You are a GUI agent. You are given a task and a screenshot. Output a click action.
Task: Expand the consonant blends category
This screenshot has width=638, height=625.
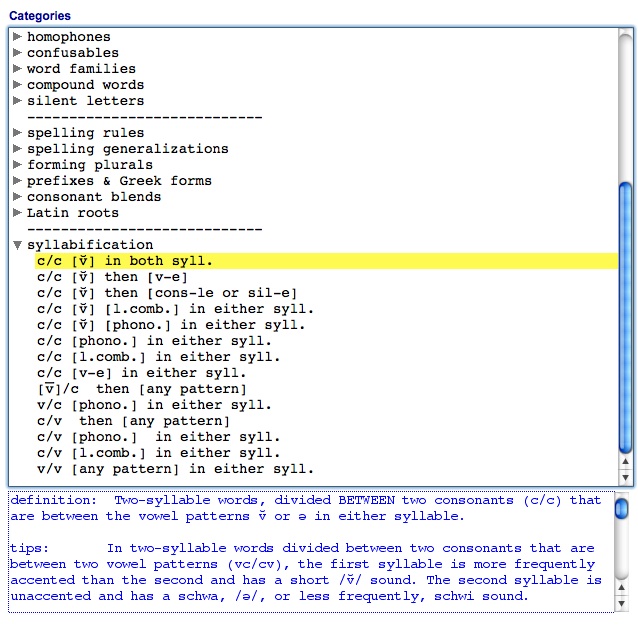pyautogui.click(x=17, y=197)
